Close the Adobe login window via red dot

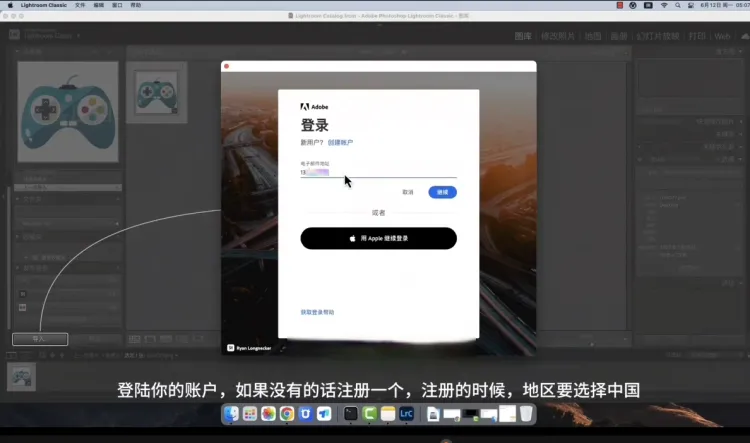click(227, 66)
